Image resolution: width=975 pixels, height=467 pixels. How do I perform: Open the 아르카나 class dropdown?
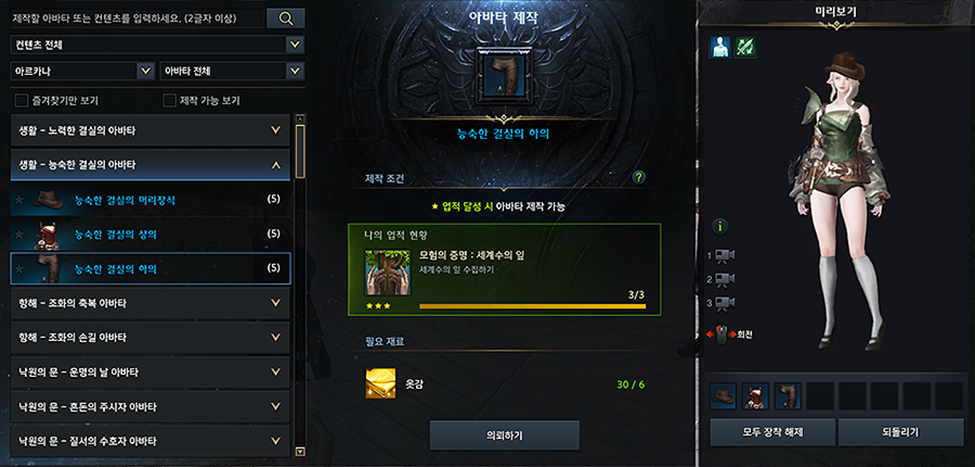pyautogui.click(x=83, y=71)
